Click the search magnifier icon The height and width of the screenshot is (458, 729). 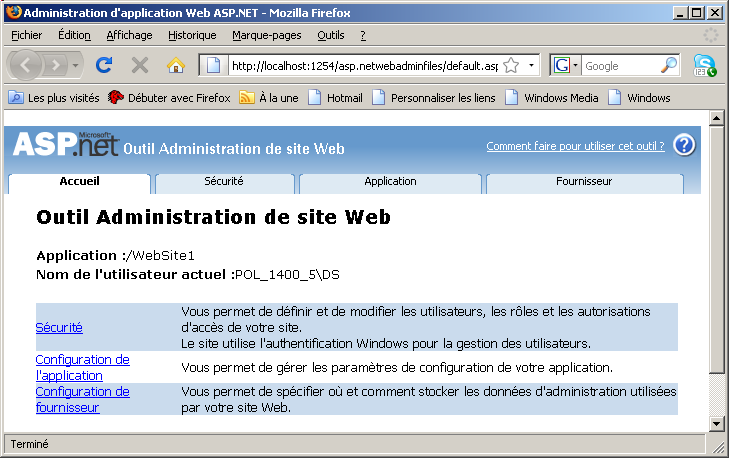click(669, 65)
